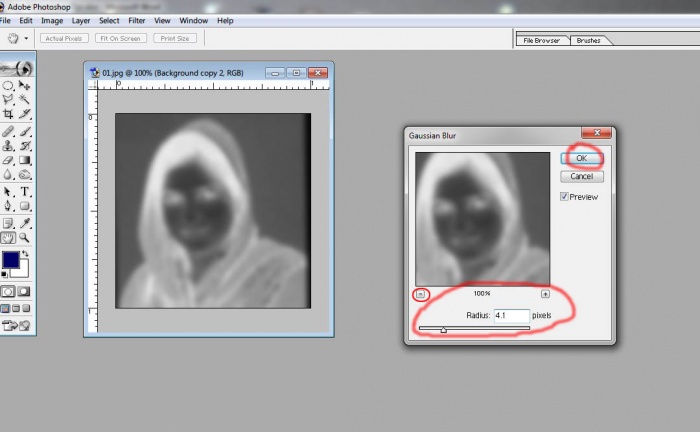Select the Magic Wand tool
700x432 pixels.
coord(25,100)
